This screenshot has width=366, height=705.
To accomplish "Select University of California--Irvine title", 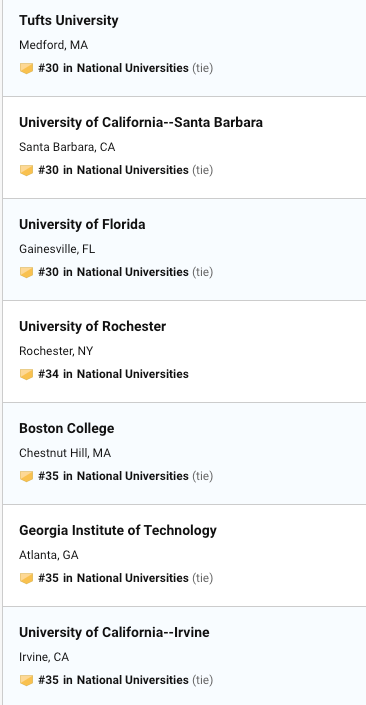I will point(114,633).
